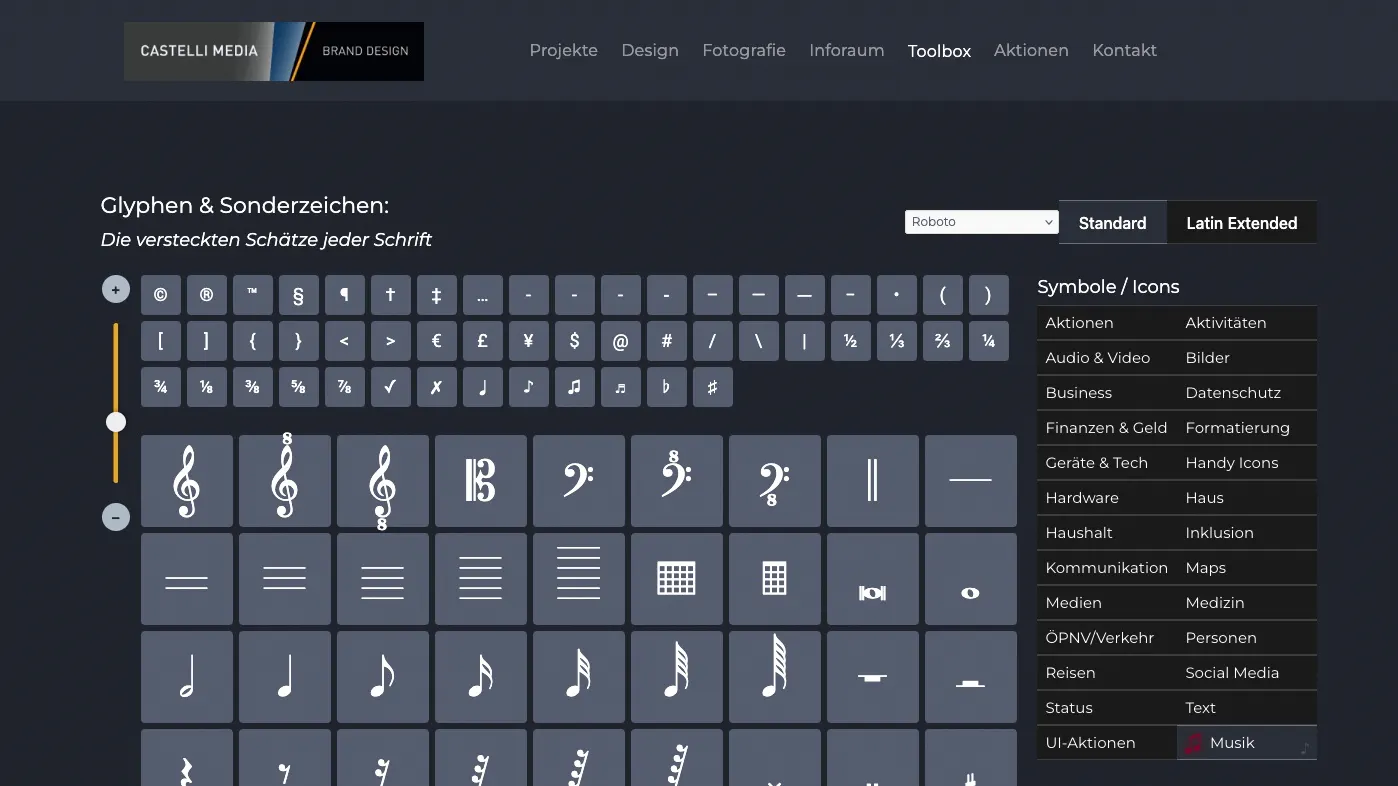Click the Castelli Media logo

274,51
